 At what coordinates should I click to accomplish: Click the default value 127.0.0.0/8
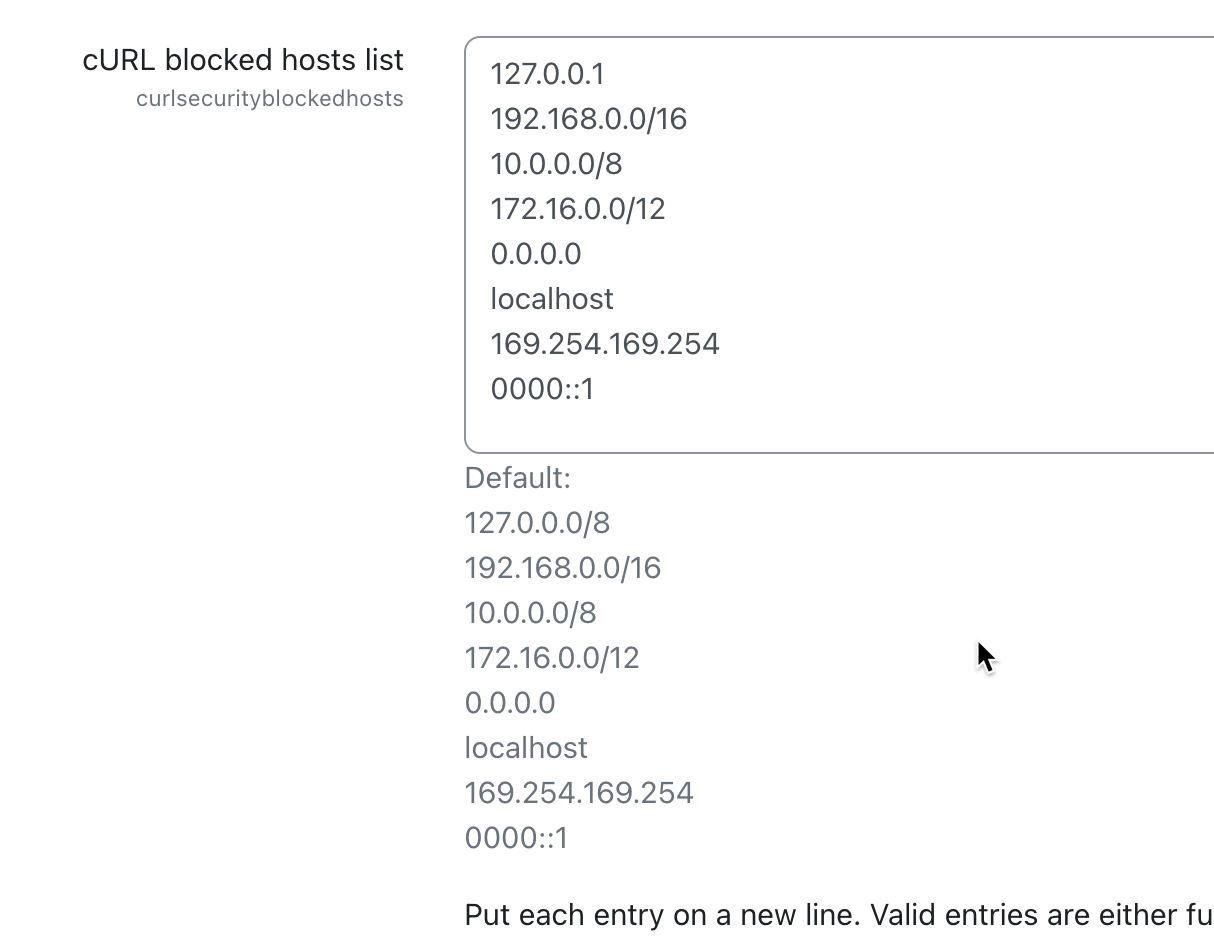click(537, 523)
